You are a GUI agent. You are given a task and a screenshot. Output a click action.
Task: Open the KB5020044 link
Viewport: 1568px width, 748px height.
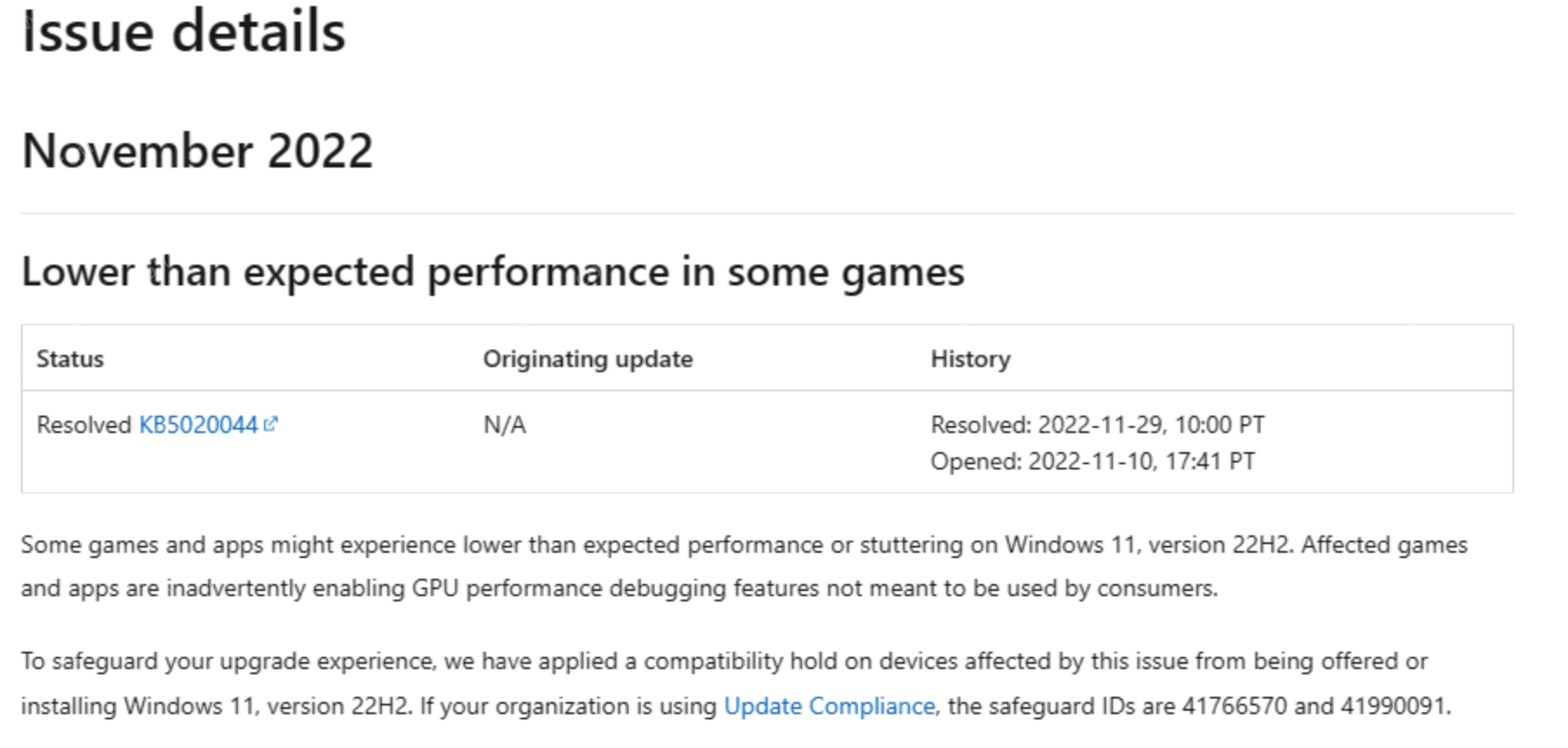198,425
